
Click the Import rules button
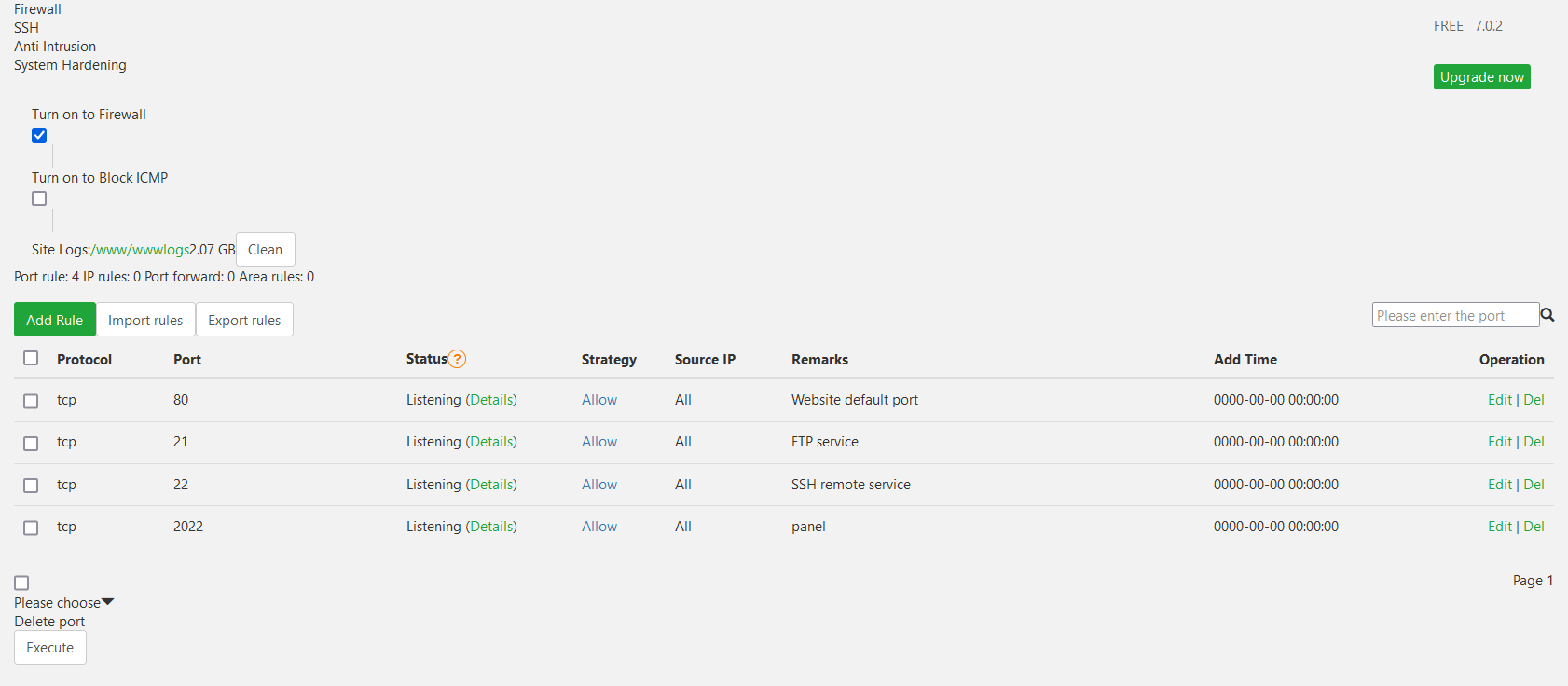[145, 320]
